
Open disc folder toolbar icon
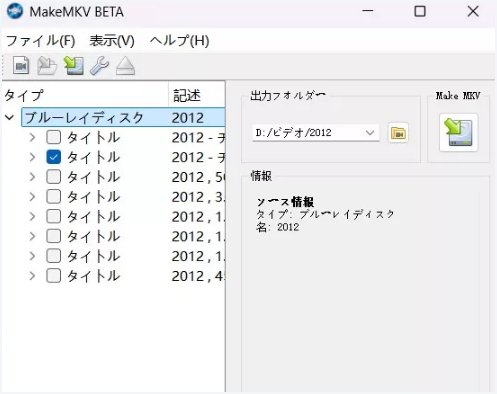coord(47,65)
